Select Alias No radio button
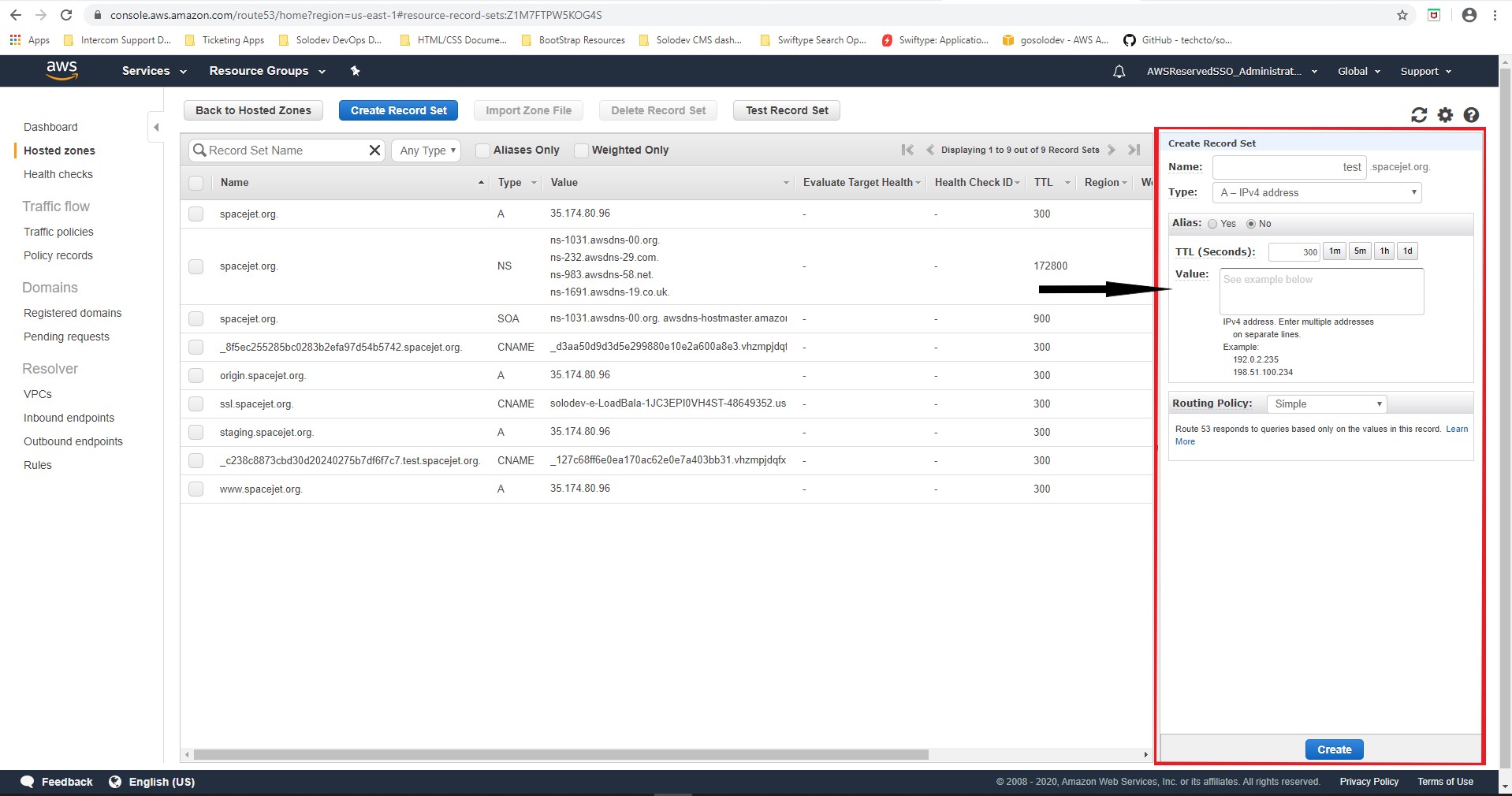 1250,224
